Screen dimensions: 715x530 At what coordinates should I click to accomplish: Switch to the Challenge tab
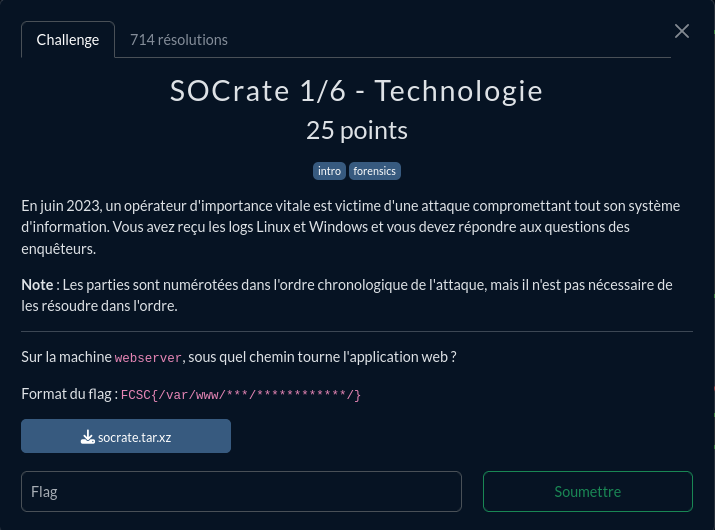click(68, 40)
